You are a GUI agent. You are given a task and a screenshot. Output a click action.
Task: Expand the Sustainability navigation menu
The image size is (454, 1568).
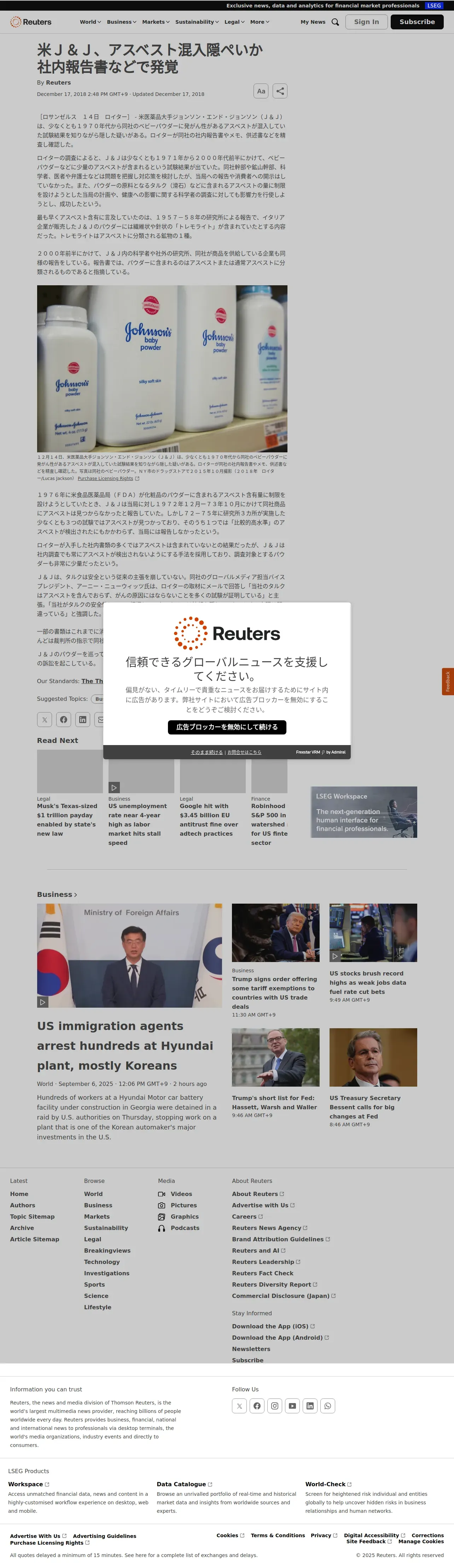(197, 22)
